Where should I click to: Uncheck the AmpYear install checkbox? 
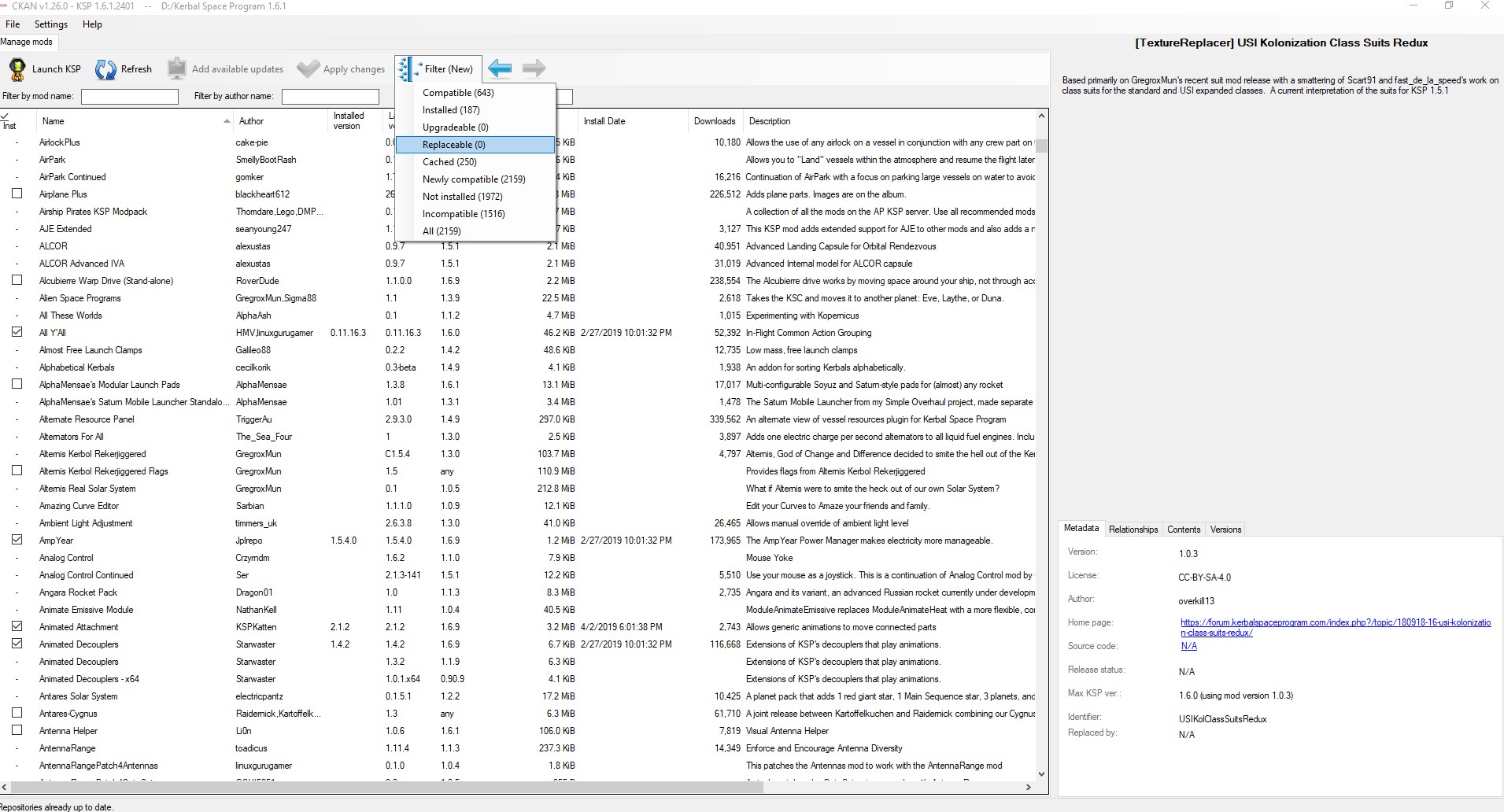(17, 540)
